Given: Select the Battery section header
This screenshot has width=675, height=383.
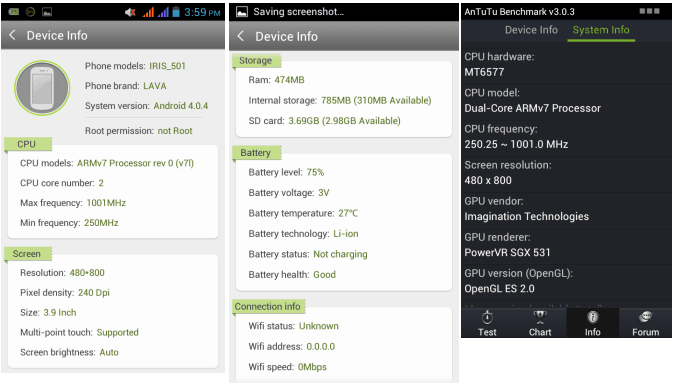Looking at the screenshot, I should tap(257, 153).
